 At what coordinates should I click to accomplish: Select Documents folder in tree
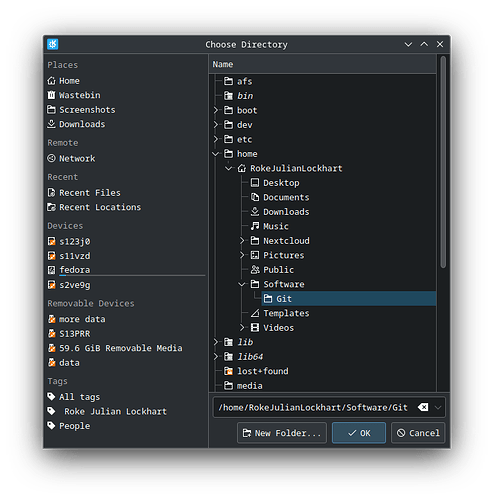(x=280, y=197)
